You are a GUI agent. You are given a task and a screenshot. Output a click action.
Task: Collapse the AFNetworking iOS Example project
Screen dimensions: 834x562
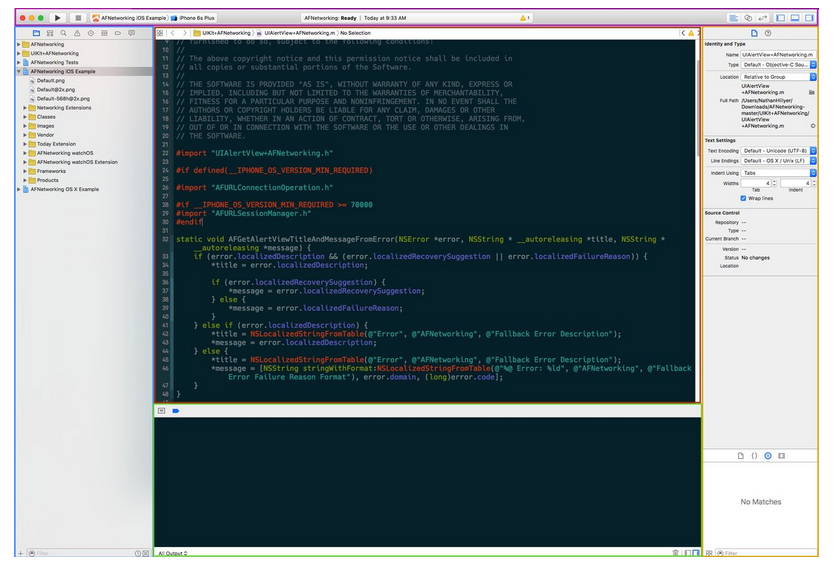coord(19,71)
